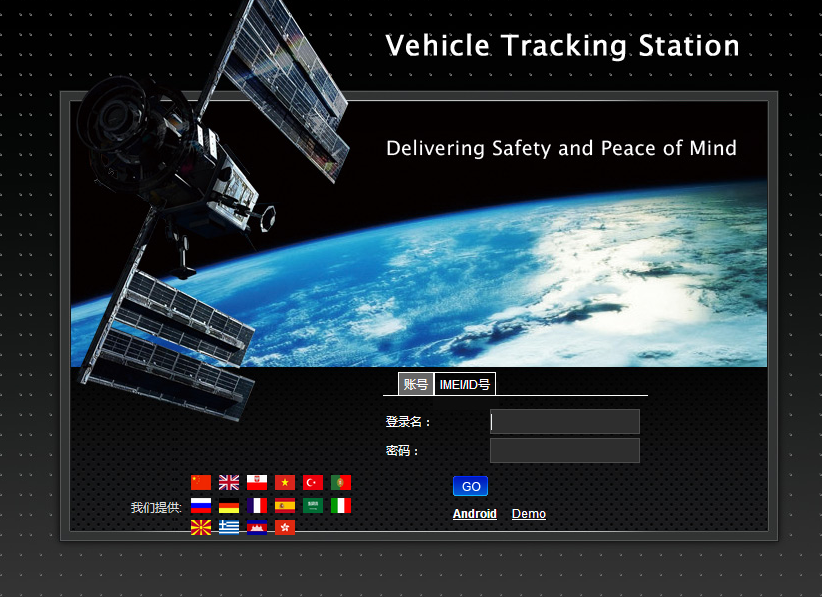The height and width of the screenshot is (597, 822).
Task: Choose French via the France flag
Action: tap(257, 505)
